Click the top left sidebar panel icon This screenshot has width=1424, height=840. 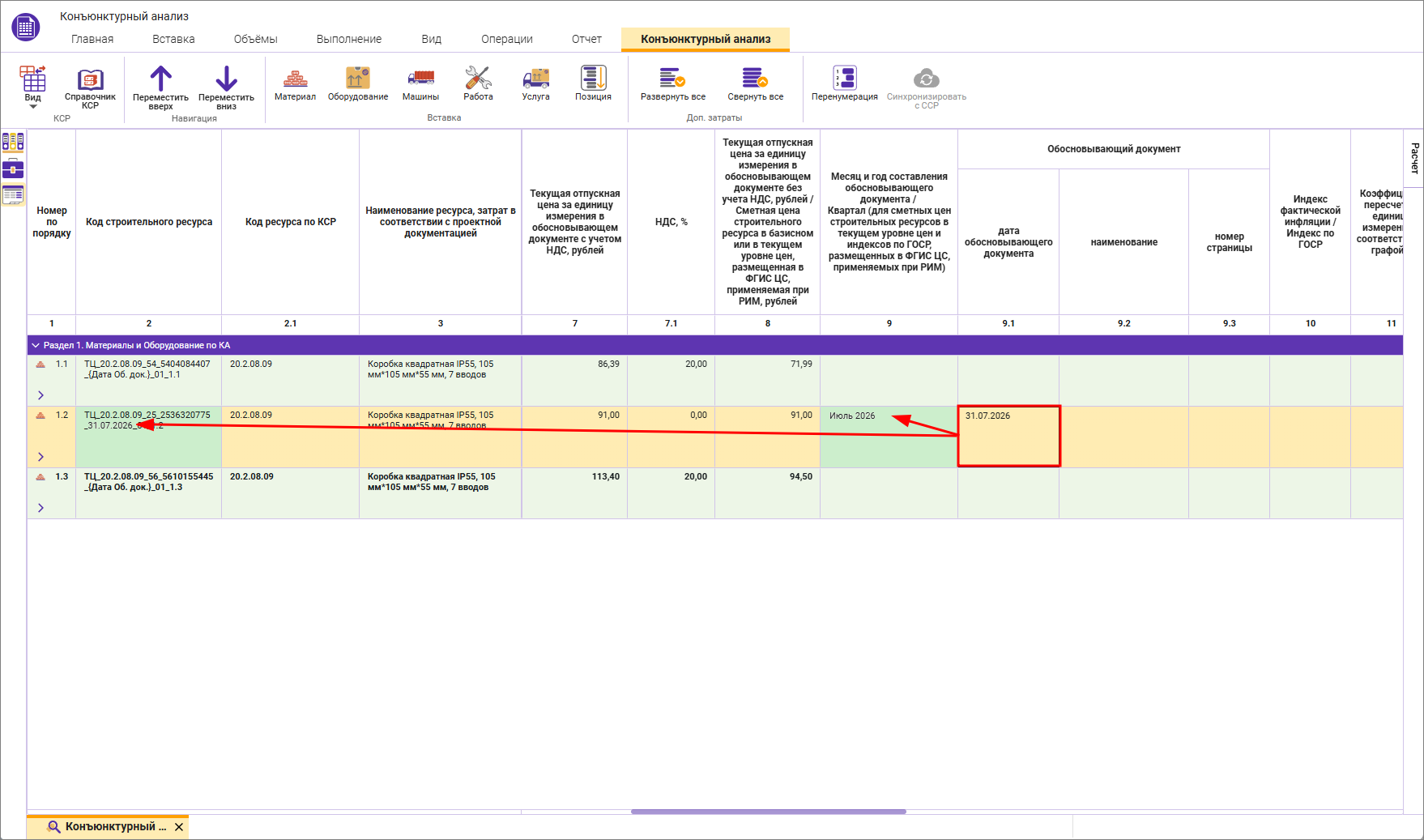pos(13,143)
